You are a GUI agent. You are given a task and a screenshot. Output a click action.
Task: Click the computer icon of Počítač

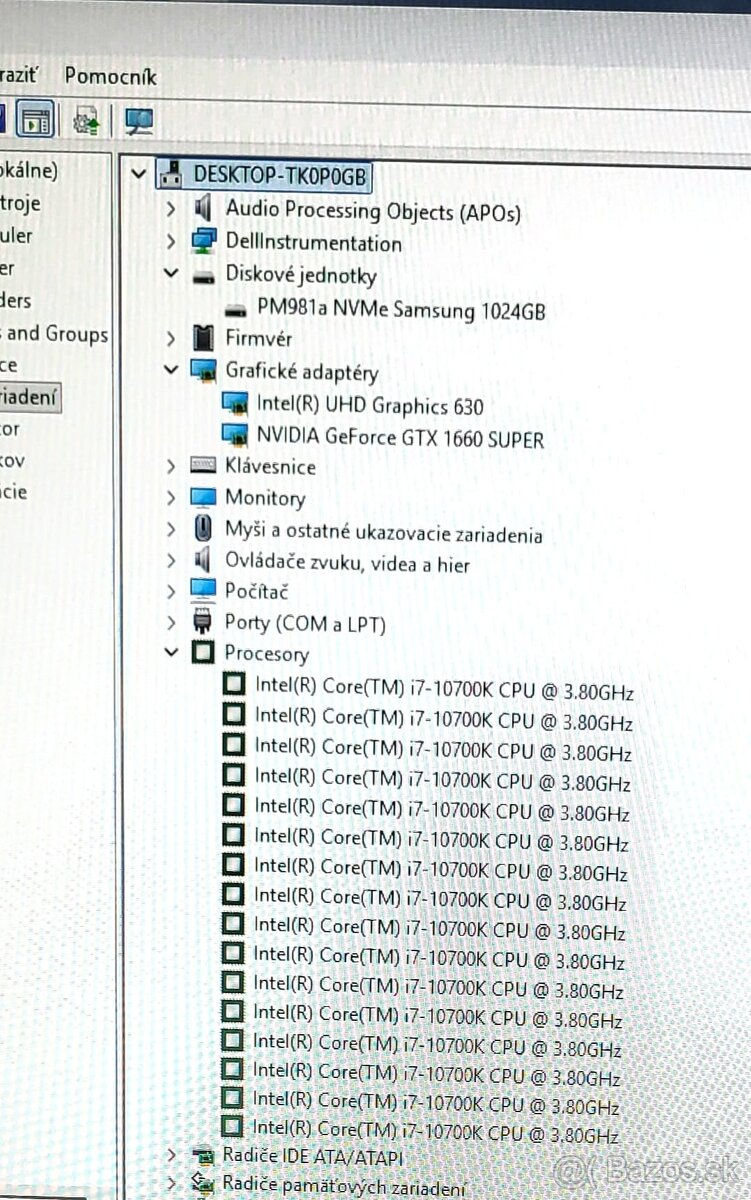click(x=203, y=590)
